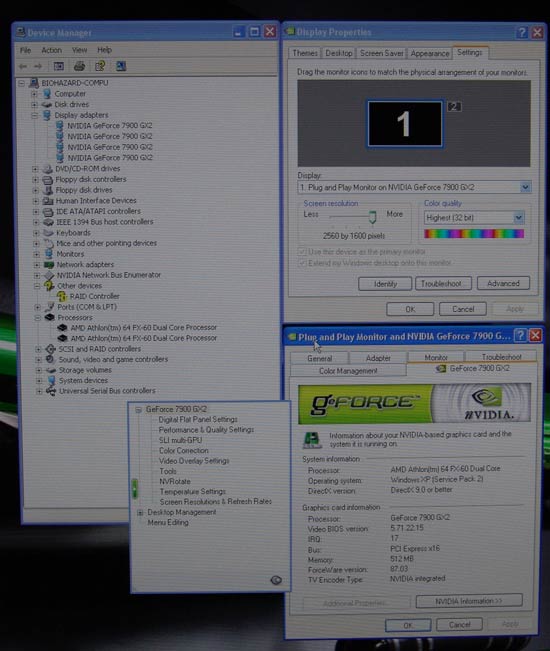This screenshot has width=550, height=651.
Task: Switch to the Adapter tab
Action: pyautogui.click(x=378, y=358)
